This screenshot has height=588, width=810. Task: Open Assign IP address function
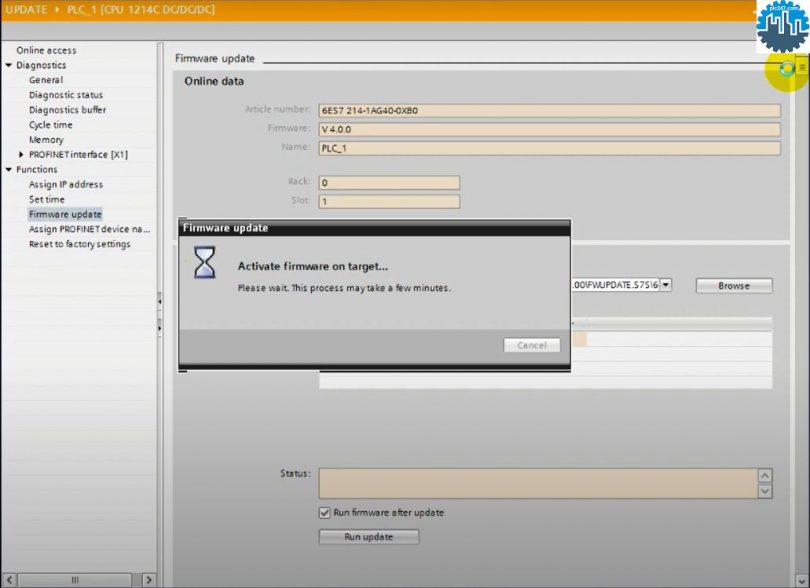click(66, 184)
